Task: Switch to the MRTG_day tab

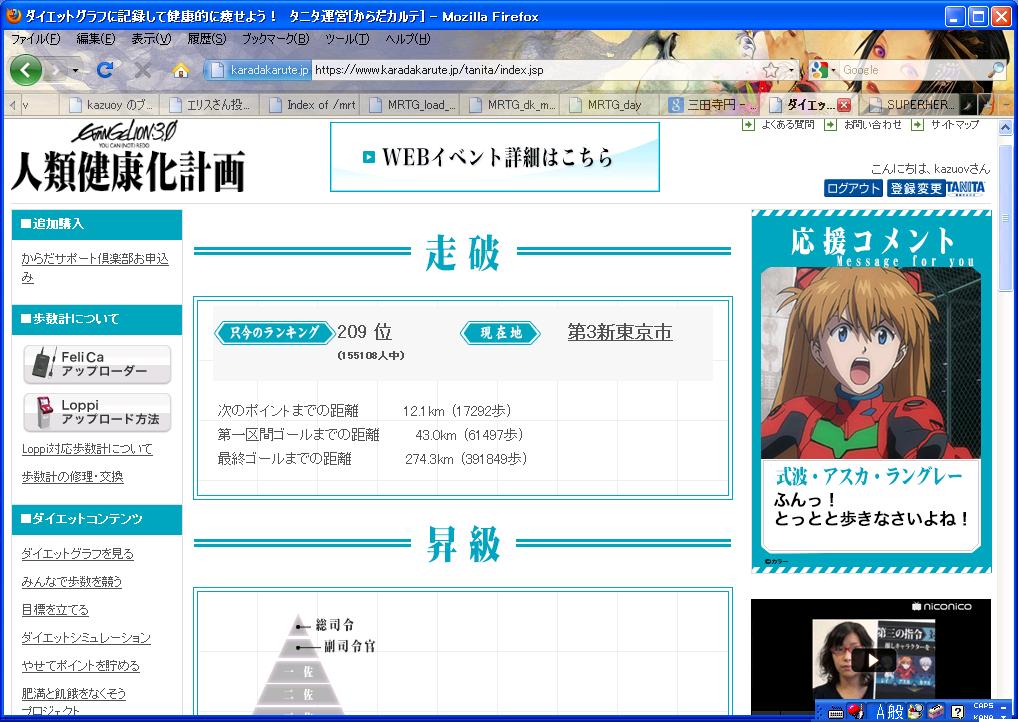Action: pyautogui.click(x=611, y=105)
